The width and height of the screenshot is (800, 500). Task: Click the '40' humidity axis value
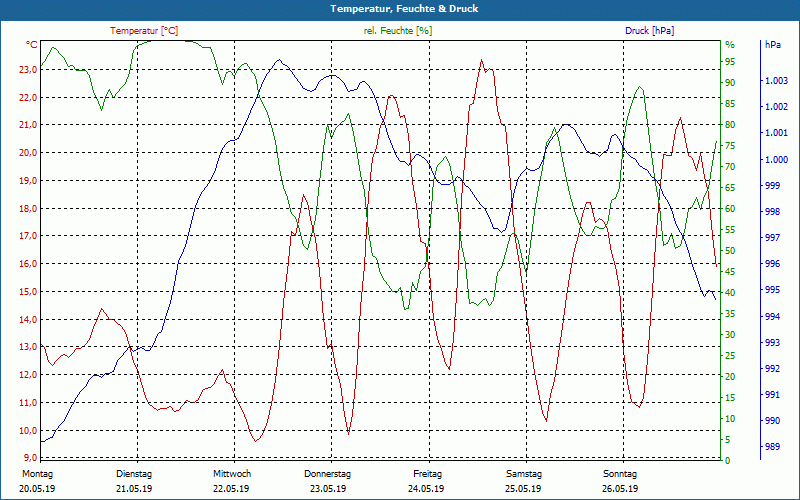coord(730,292)
